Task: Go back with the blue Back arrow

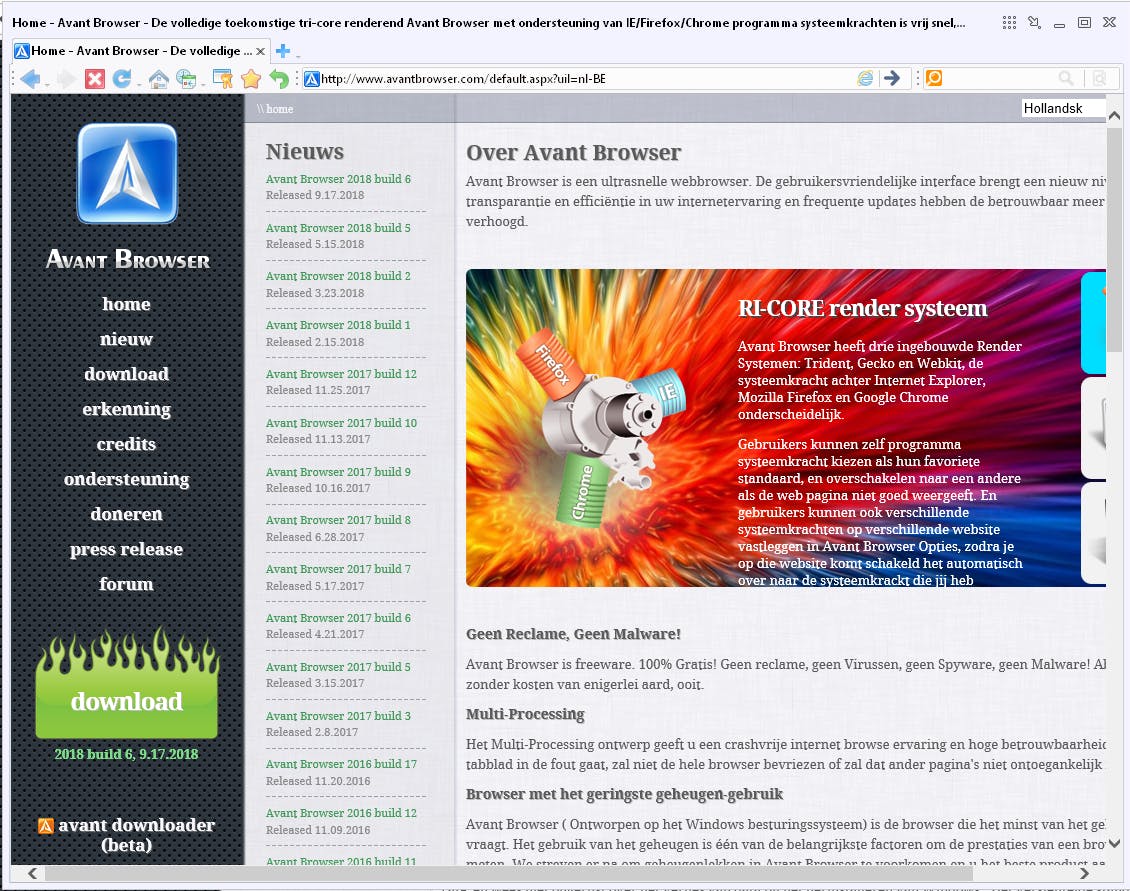Action: 30,79
